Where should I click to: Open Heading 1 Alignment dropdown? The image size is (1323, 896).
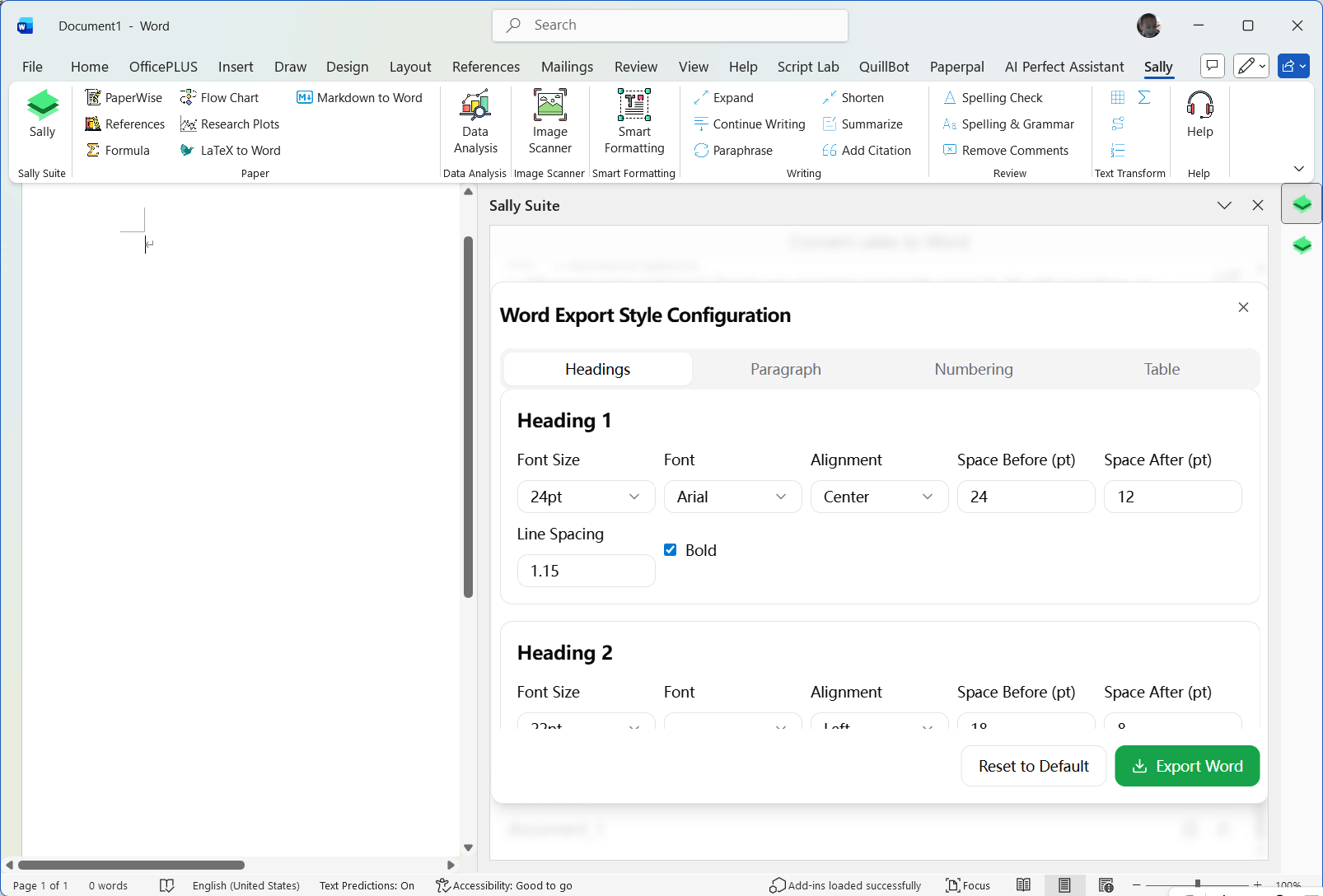[879, 497]
